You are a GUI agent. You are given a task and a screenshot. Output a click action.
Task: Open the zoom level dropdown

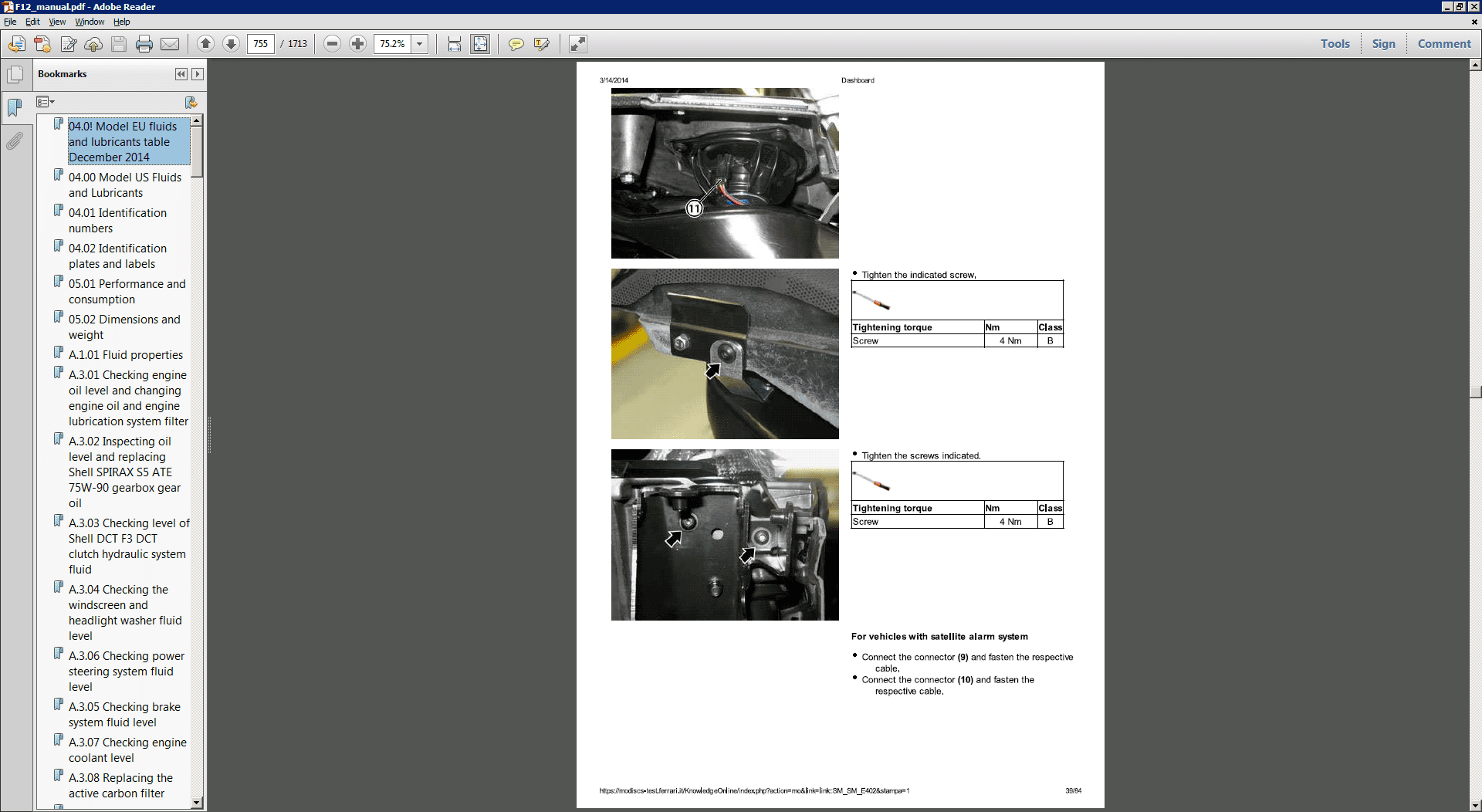[421, 44]
